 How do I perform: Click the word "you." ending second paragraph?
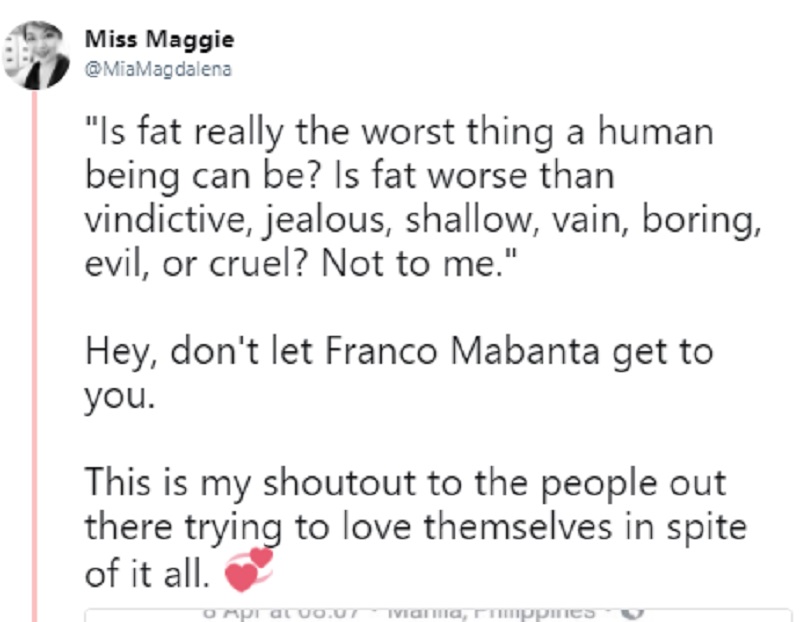click(x=120, y=397)
